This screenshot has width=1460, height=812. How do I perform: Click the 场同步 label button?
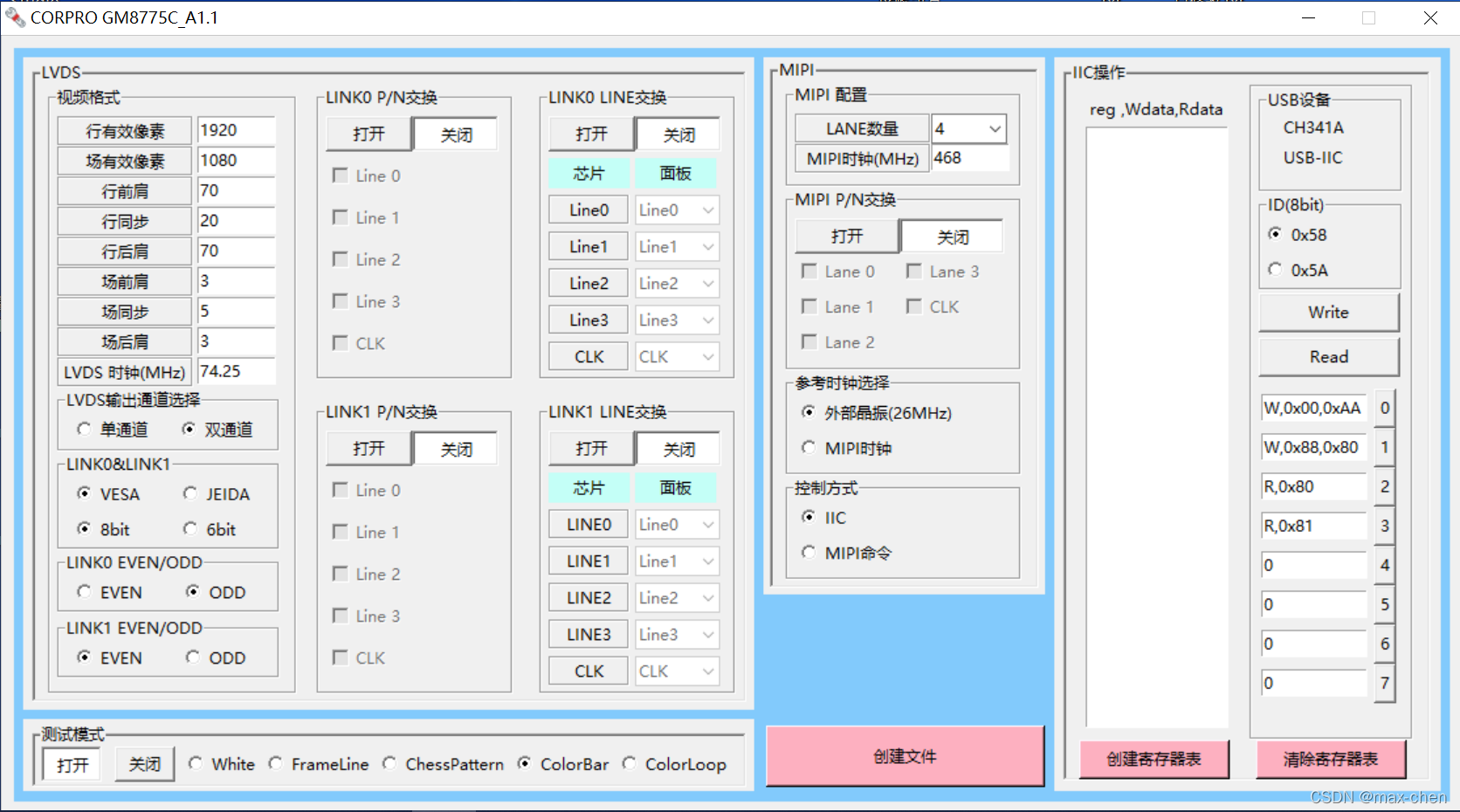coord(124,312)
